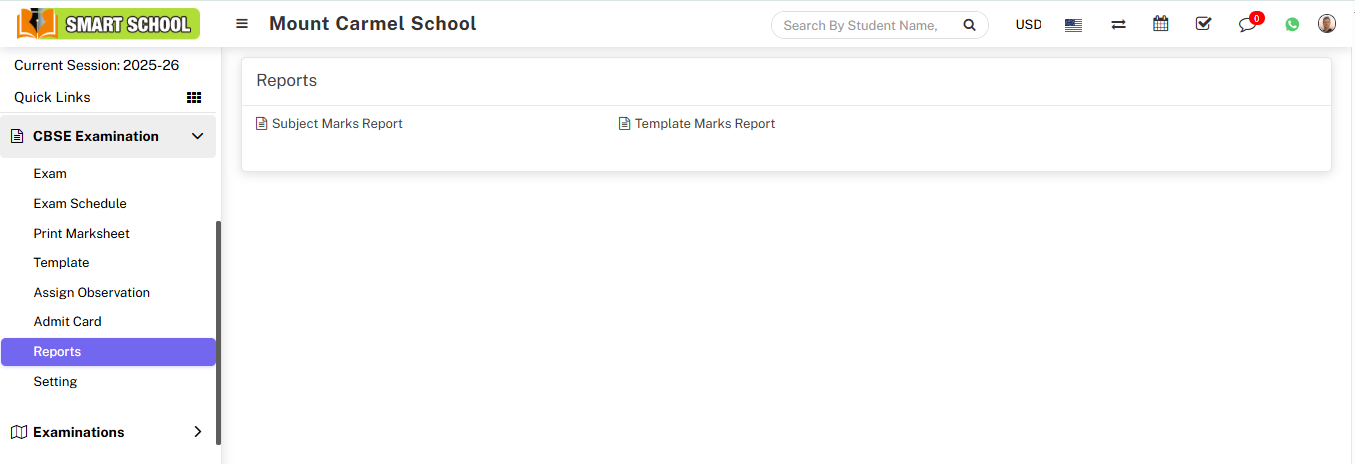The image size is (1355, 464).
Task: Click the sidebar vertical scrollbar
Action: pyautogui.click(x=218, y=330)
